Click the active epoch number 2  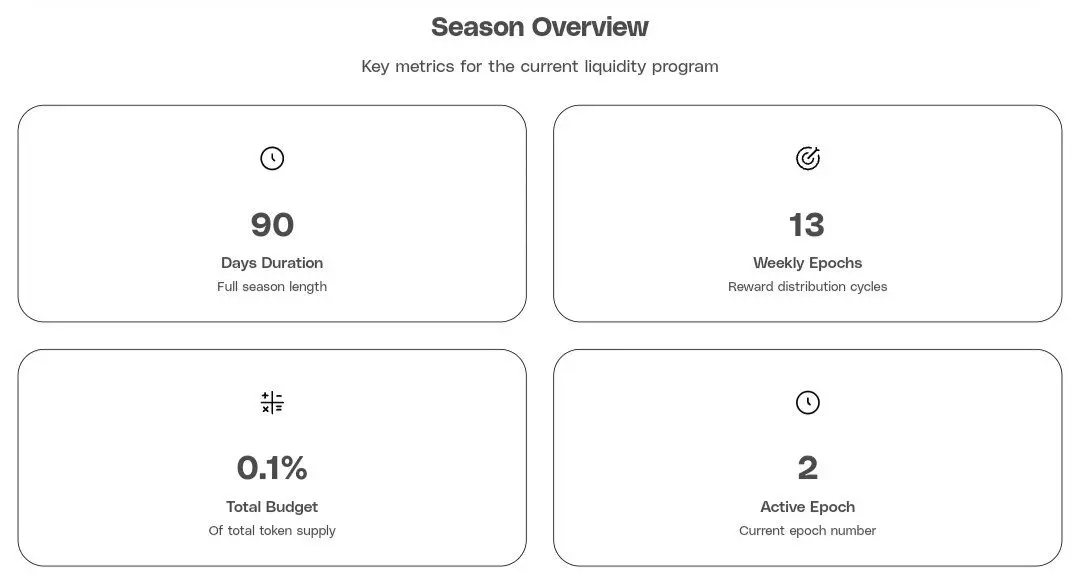(807, 468)
